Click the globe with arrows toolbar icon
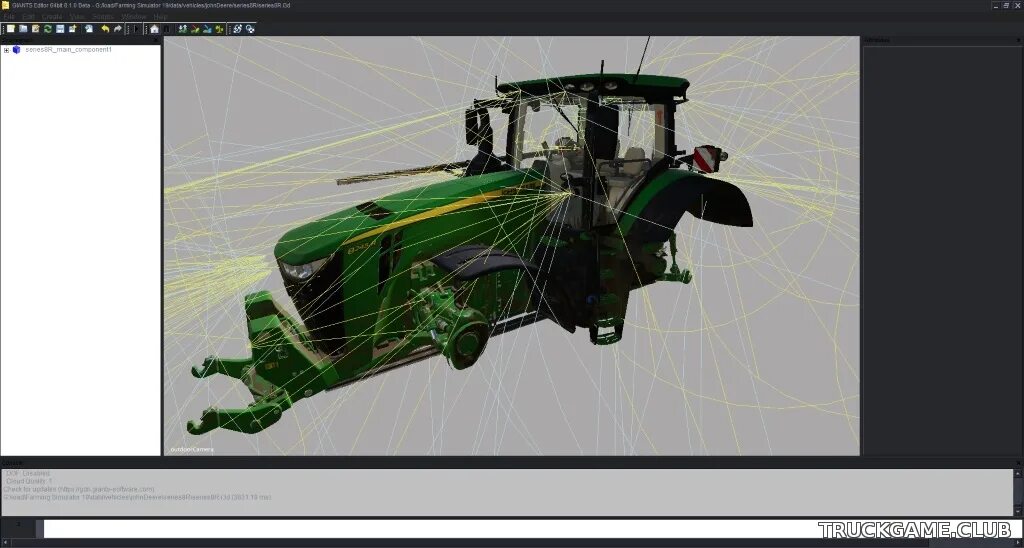 click(x=238, y=29)
